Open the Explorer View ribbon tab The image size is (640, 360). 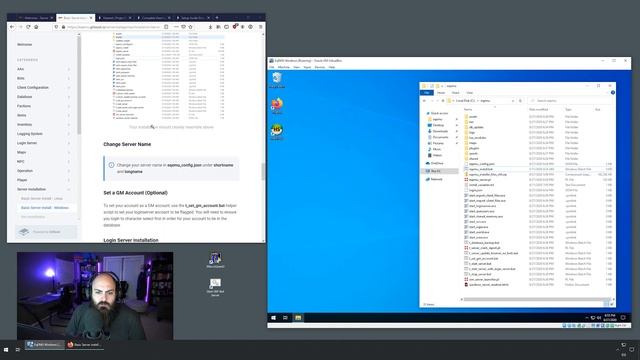(469, 93)
